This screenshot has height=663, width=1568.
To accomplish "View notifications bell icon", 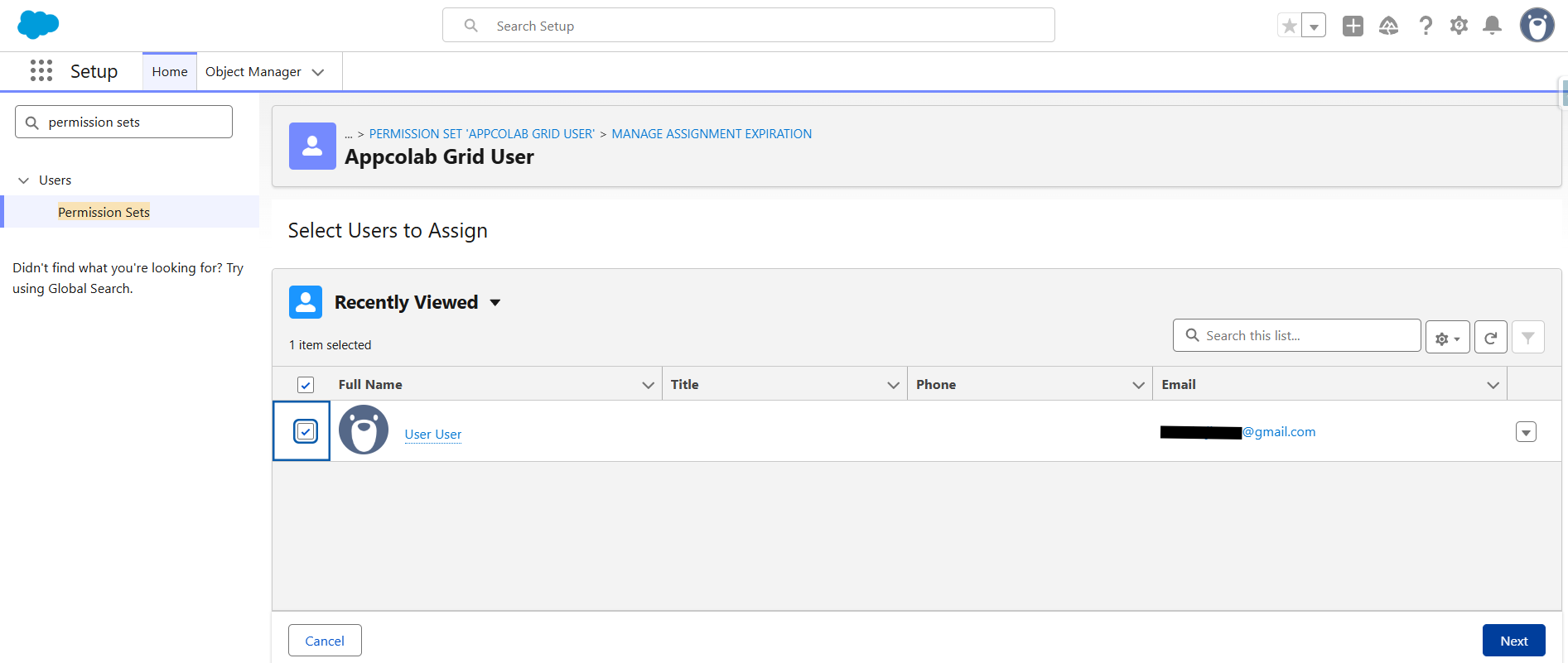I will point(1493,26).
